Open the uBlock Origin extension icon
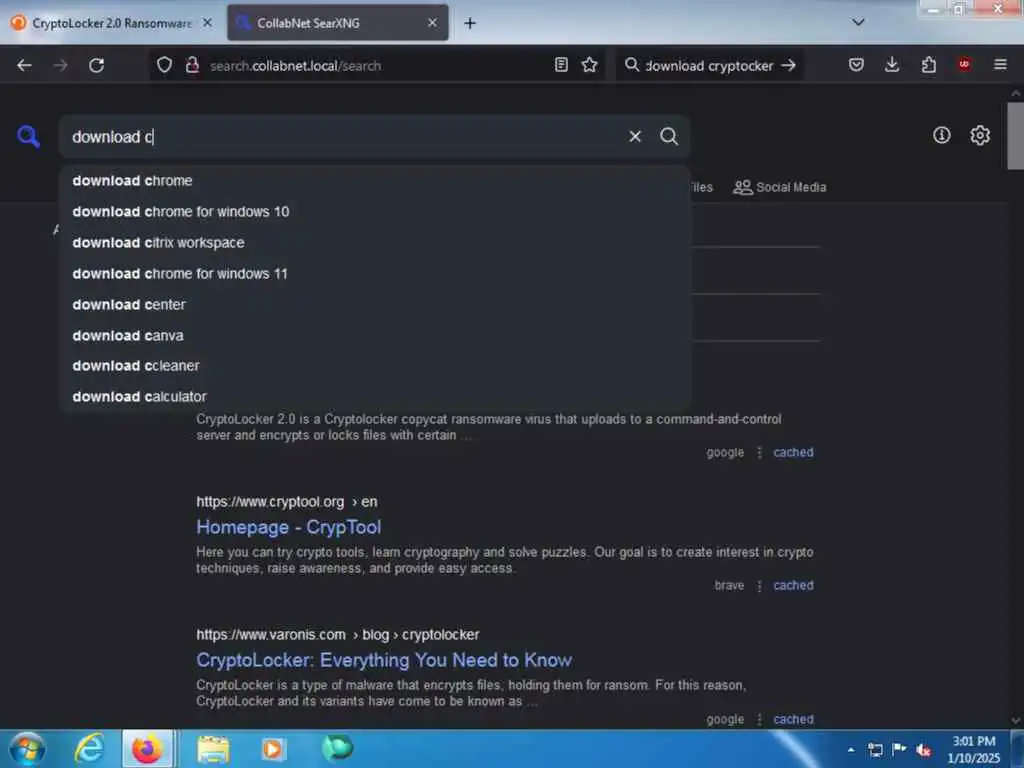This screenshot has height=768, width=1024. pos(964,64)
